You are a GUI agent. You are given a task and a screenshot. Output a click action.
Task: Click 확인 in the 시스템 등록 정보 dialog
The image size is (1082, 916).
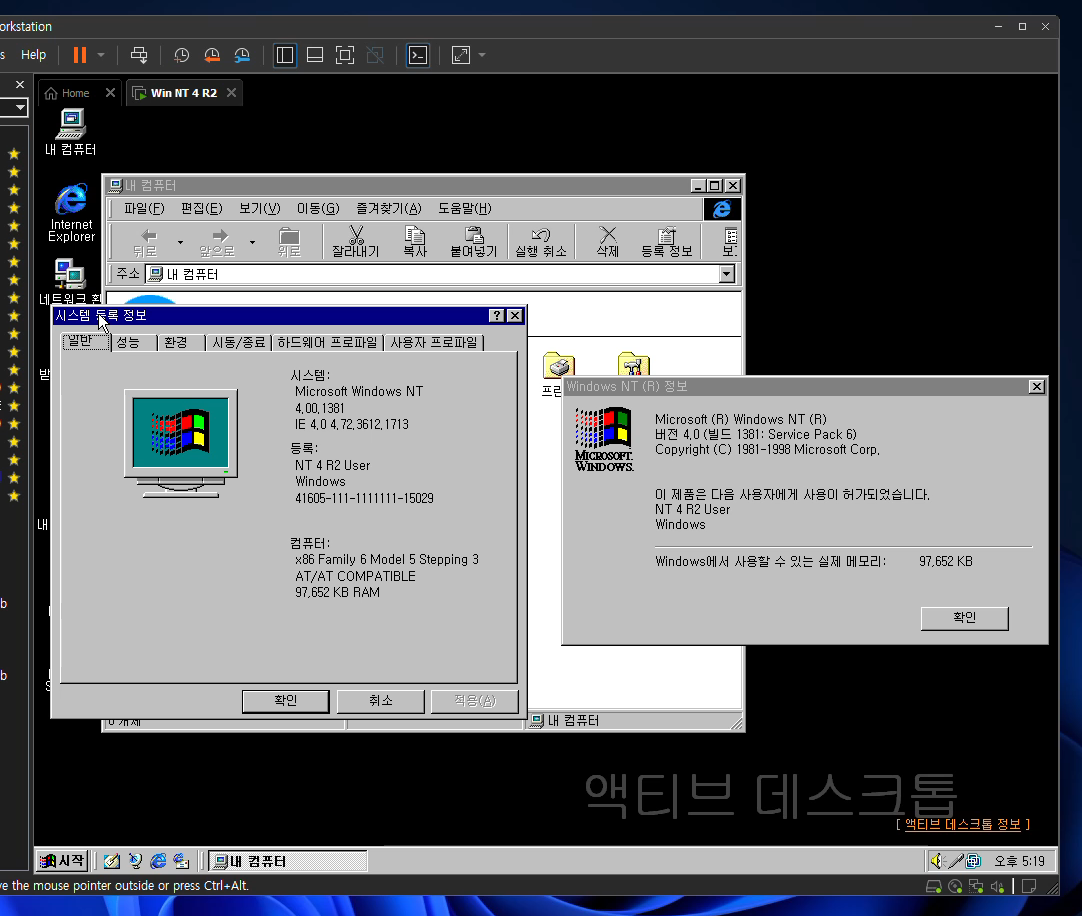286,701
